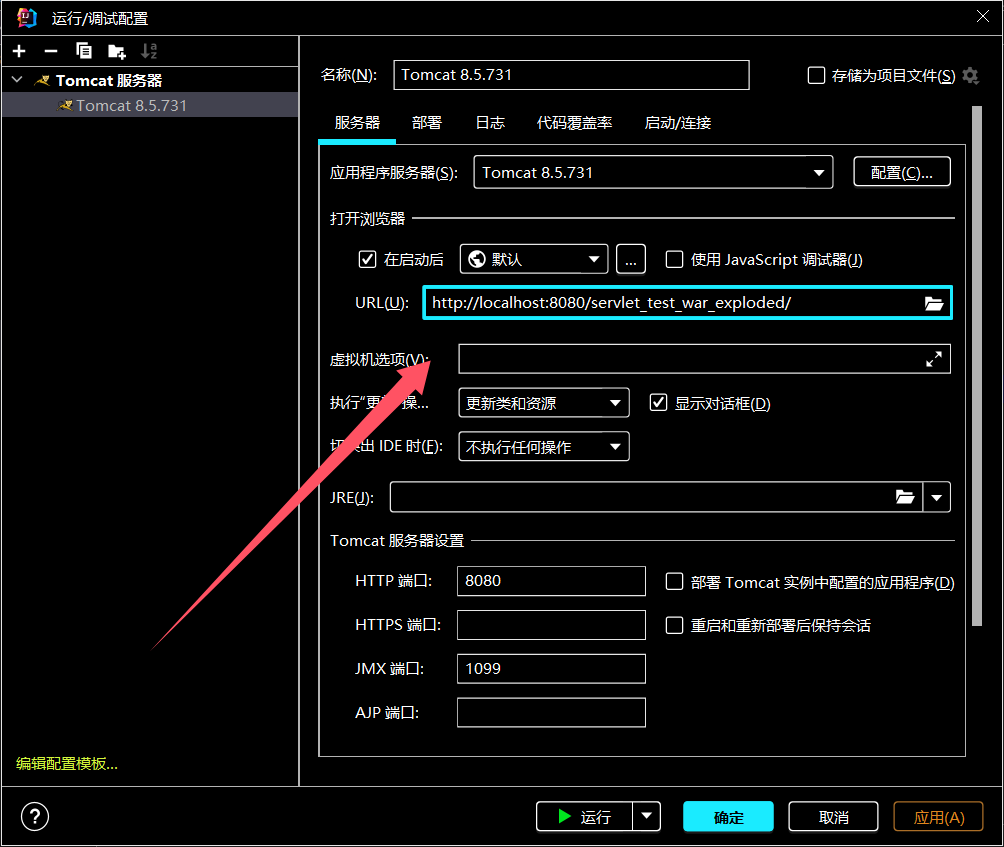Switch to the 代码覆盖率 tab
The height and width of the screenshot is (847, 1004).
[574, 123]
